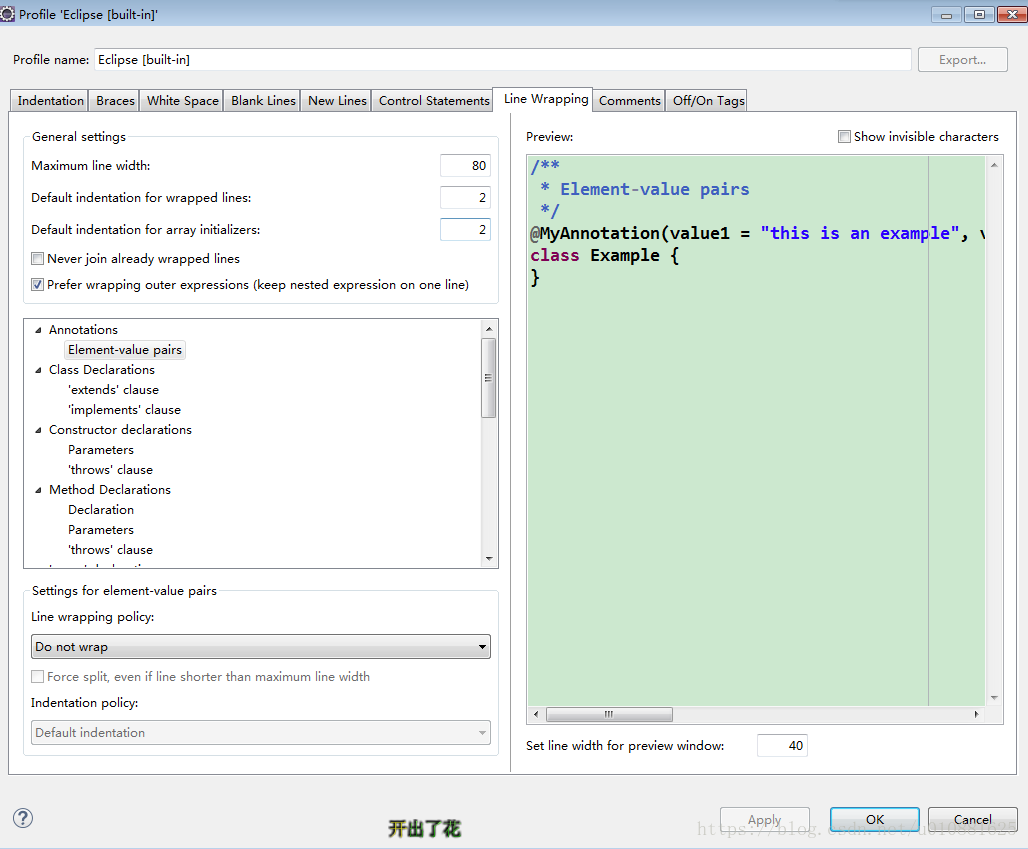Click Default indentation for wrapped lines field
The width and height of the screenshot is (1028, 849).
(465, 197)
